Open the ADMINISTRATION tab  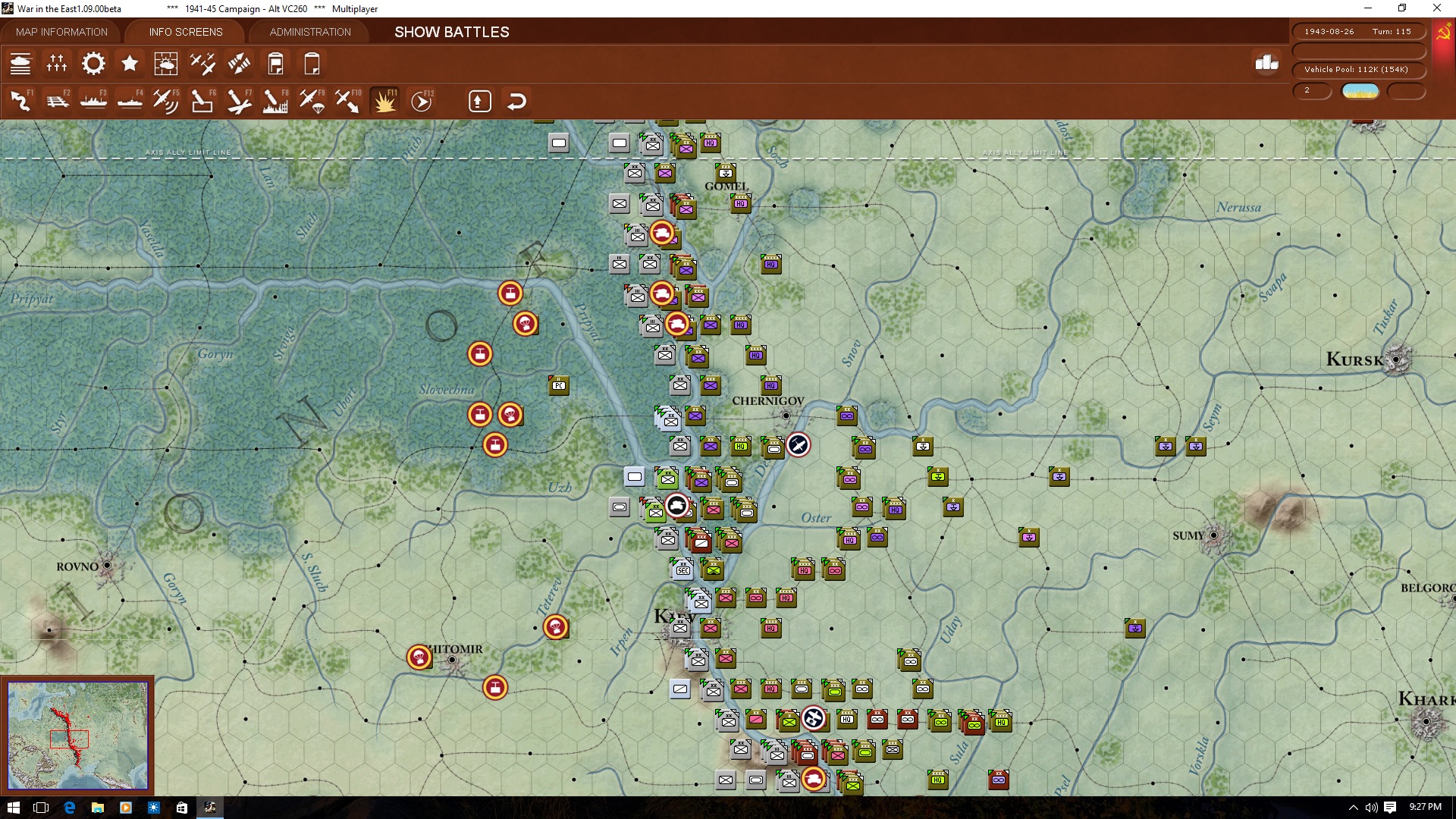(x=310, y=32)
